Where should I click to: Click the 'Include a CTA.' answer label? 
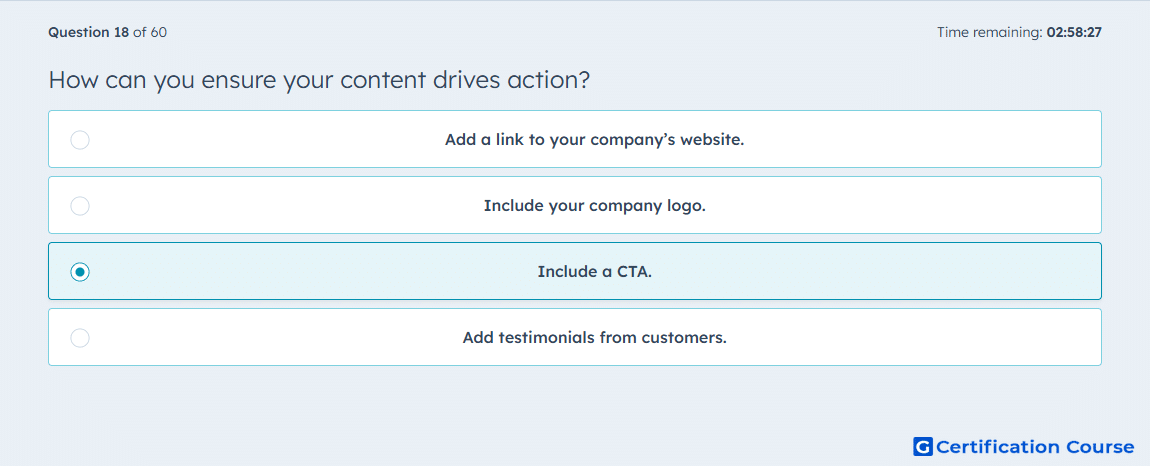[x=594, y=272]
